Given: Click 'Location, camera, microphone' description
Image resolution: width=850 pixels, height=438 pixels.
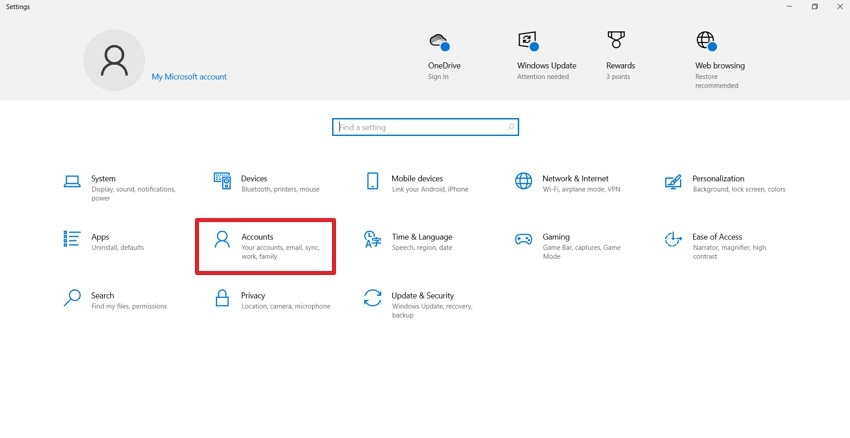Looking at the screenshot, I should pos(286,306).
